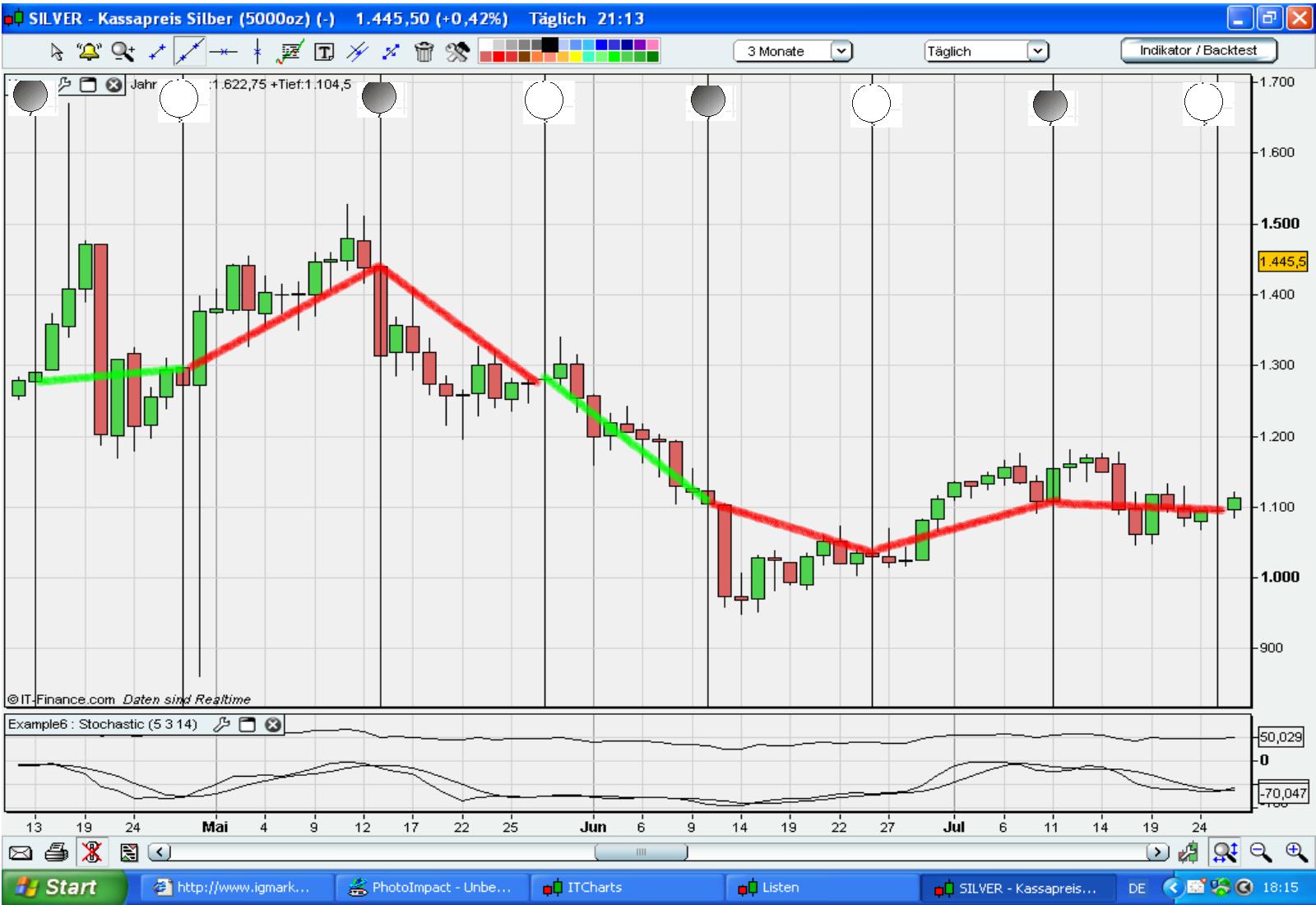1316x905 pixels.
Task: Select the arrow pointer tool
Action: 57,52
